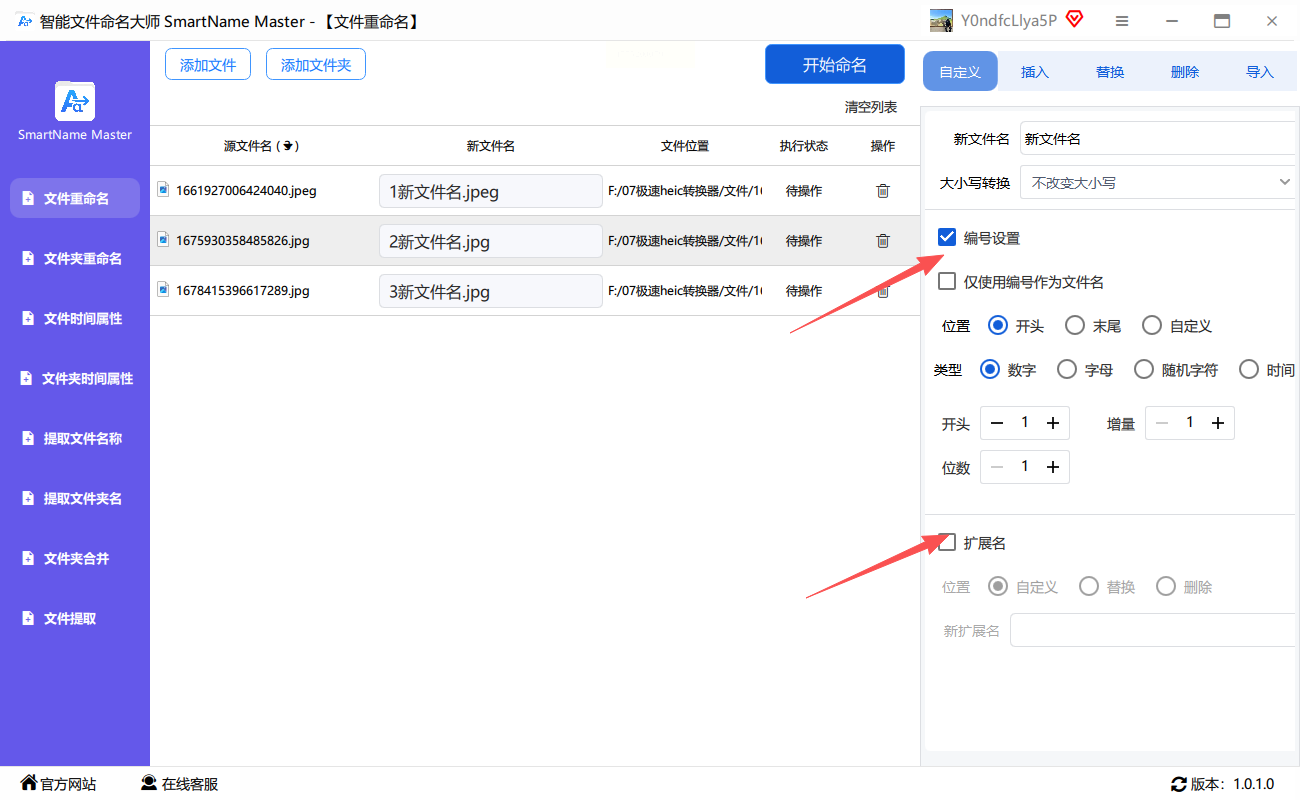The height and width of the screenshot is (800, 1300).
Task: Delete the first file row with trash icon
Action: click(x=882, y=191)
